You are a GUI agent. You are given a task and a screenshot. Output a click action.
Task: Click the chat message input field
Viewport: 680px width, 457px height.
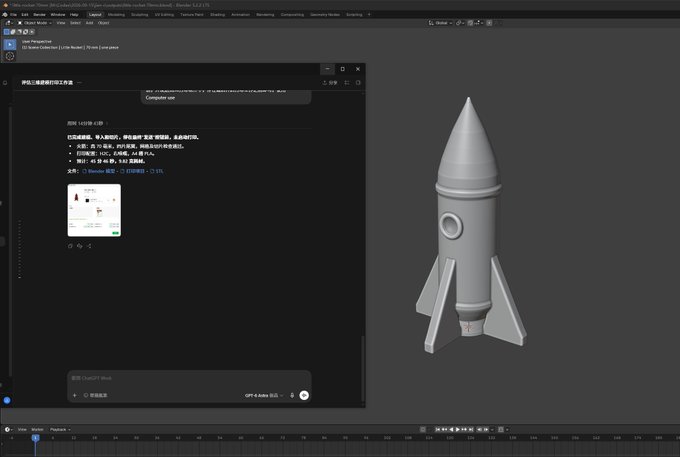coord(189,378)
